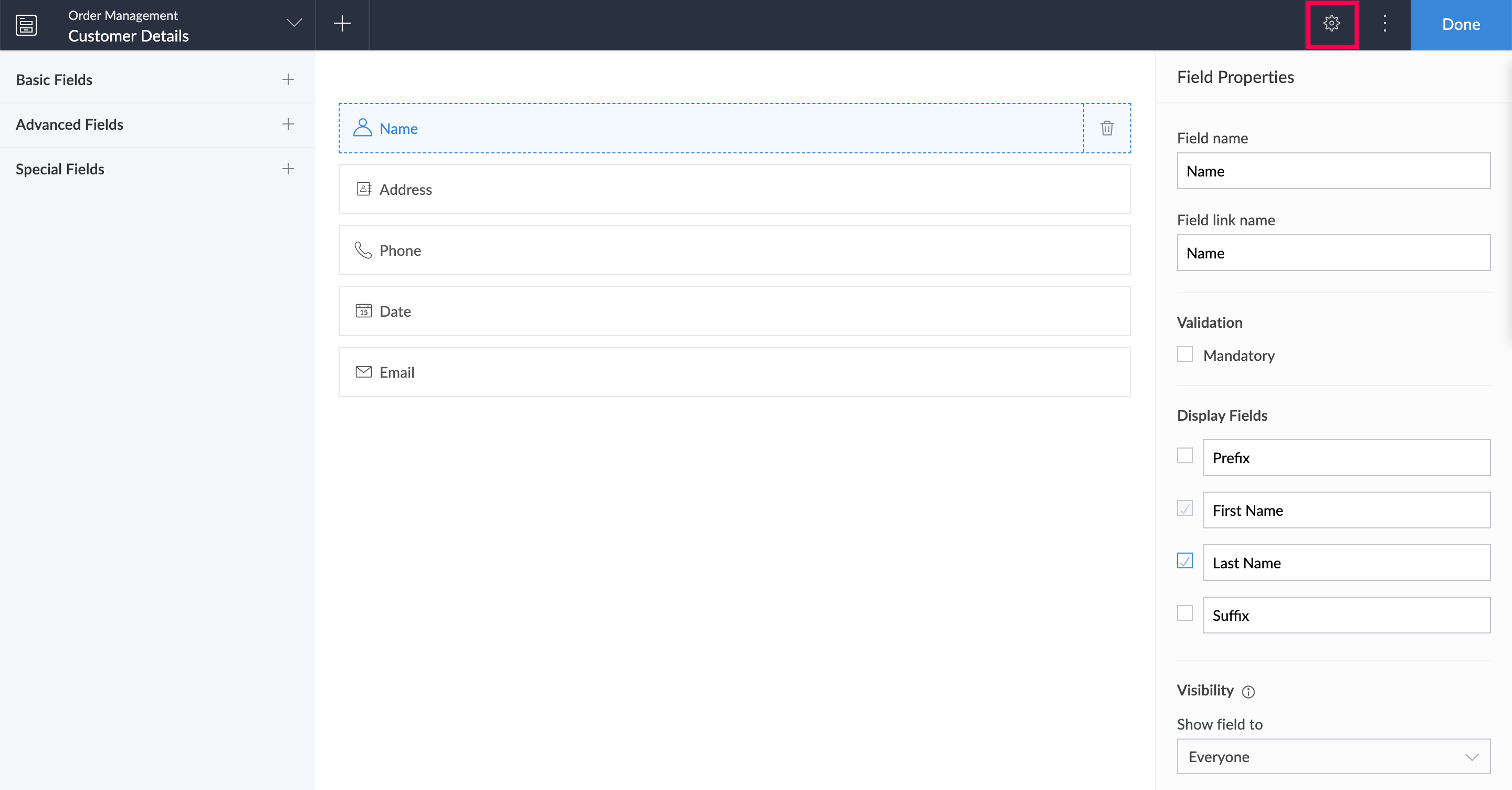Expand the Special Fields section
Image resolution: width=1512 pixels, height=790 pixels.
click(x=288, y=169)
